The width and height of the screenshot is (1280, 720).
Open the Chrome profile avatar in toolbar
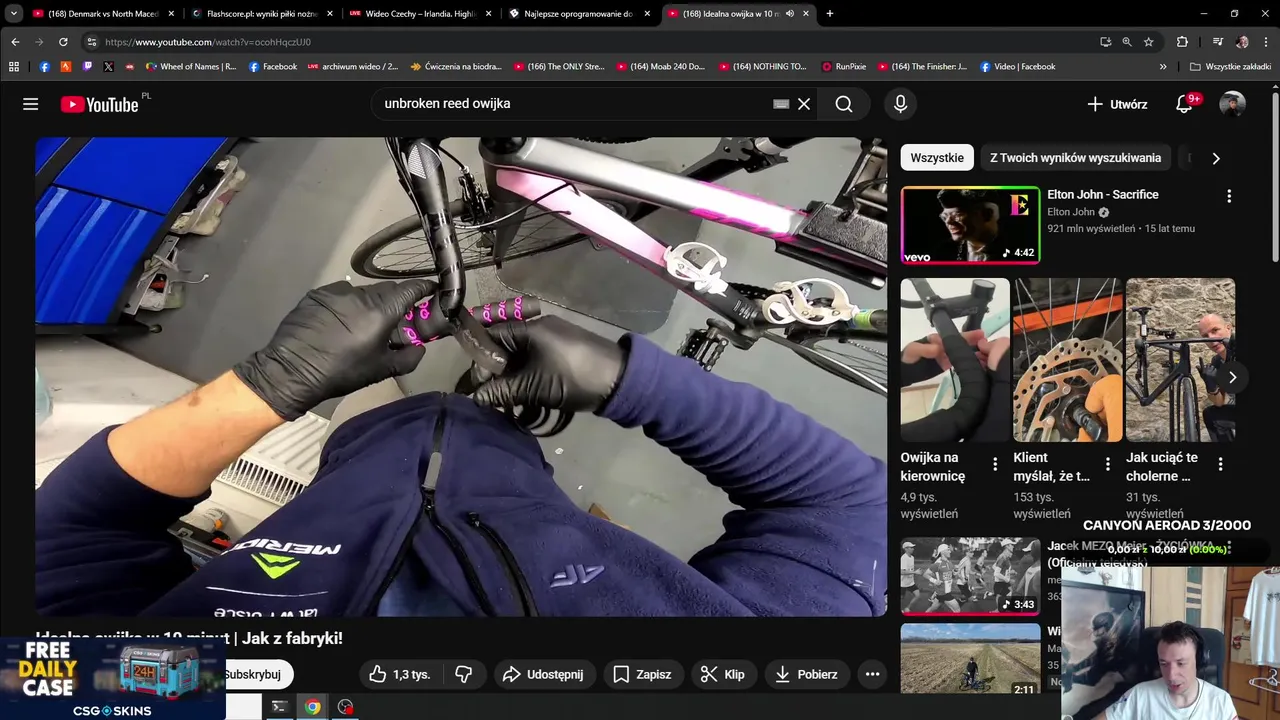[x=1242, y=42]
